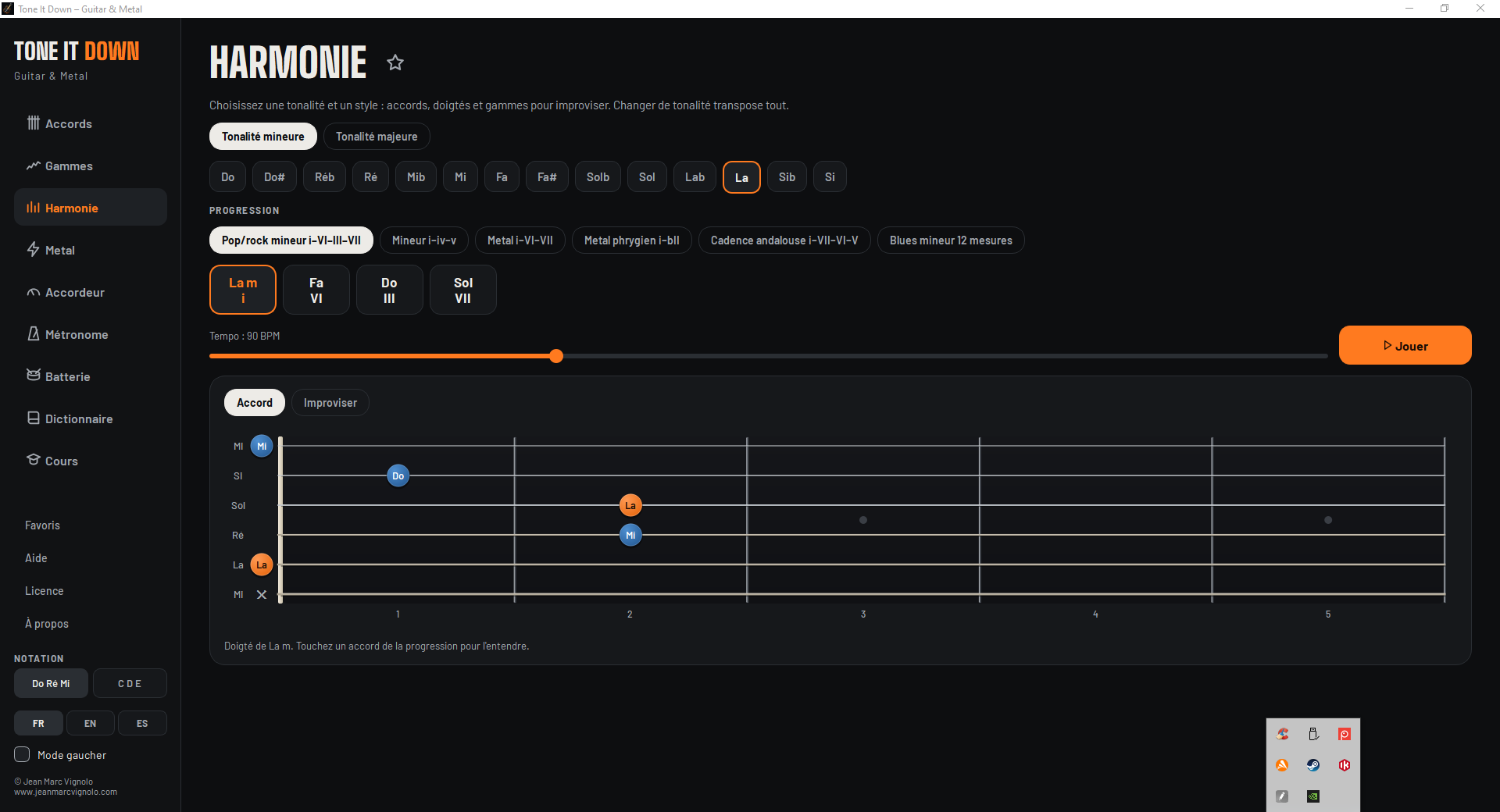Select the Metal lightning bolt icon
The height and width of the screenshot is (812, 1500).
coord(33,249)
